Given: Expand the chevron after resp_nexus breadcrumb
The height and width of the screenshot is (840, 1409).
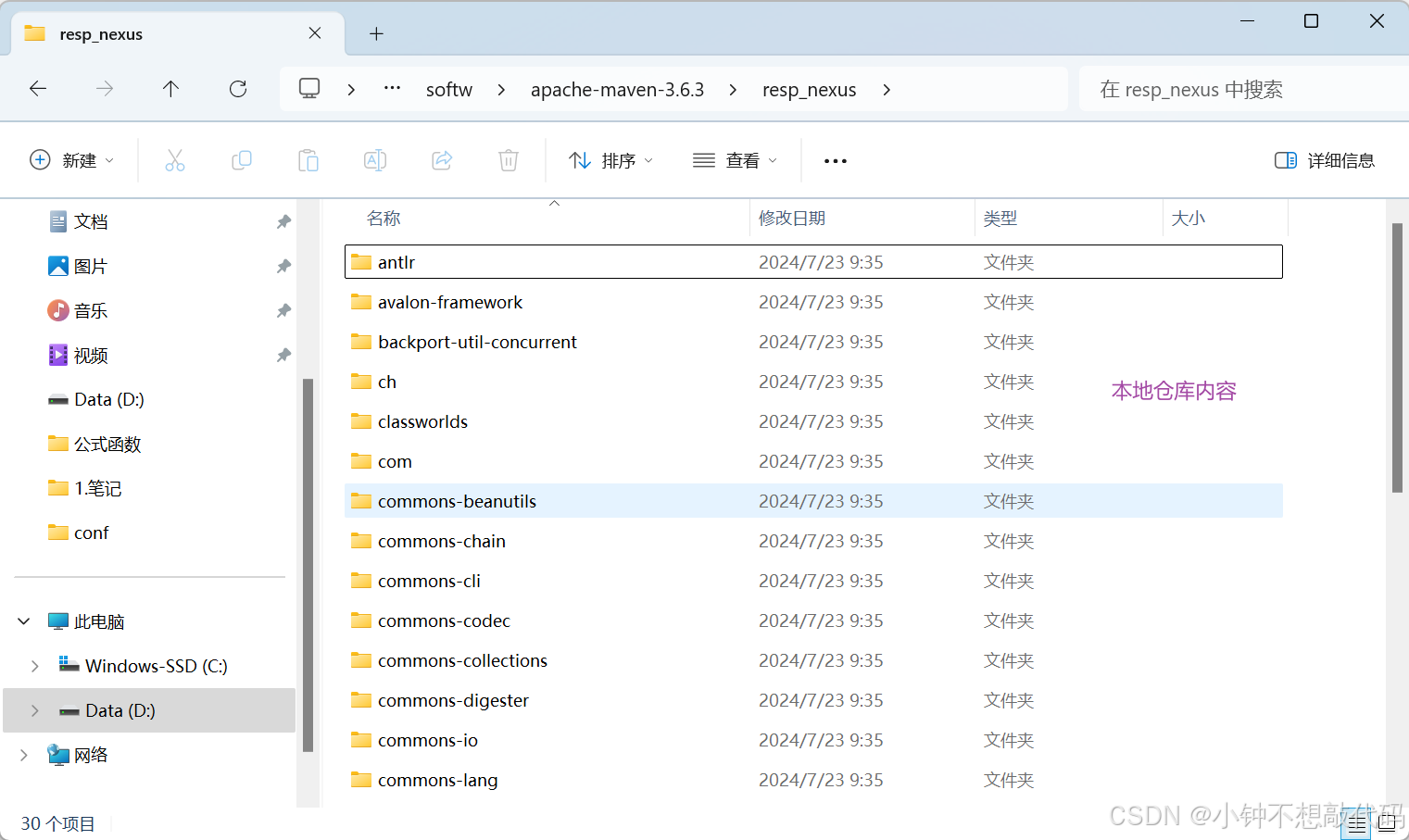Looking at the screenshot, I should click(887, 90).
